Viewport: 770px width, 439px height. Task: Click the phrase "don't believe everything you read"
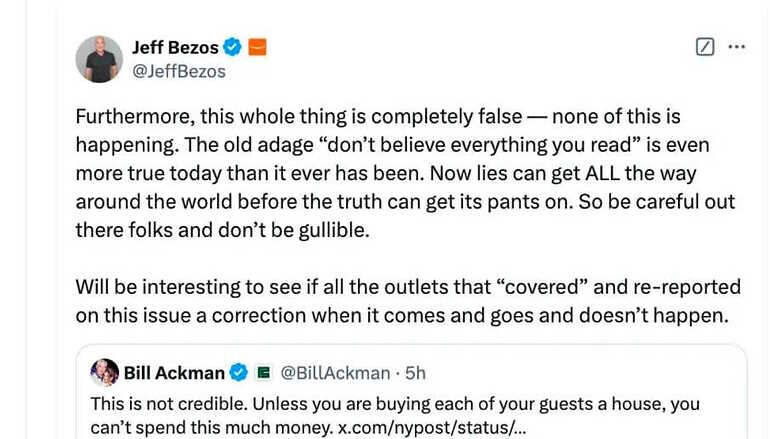tap(480, 145)
